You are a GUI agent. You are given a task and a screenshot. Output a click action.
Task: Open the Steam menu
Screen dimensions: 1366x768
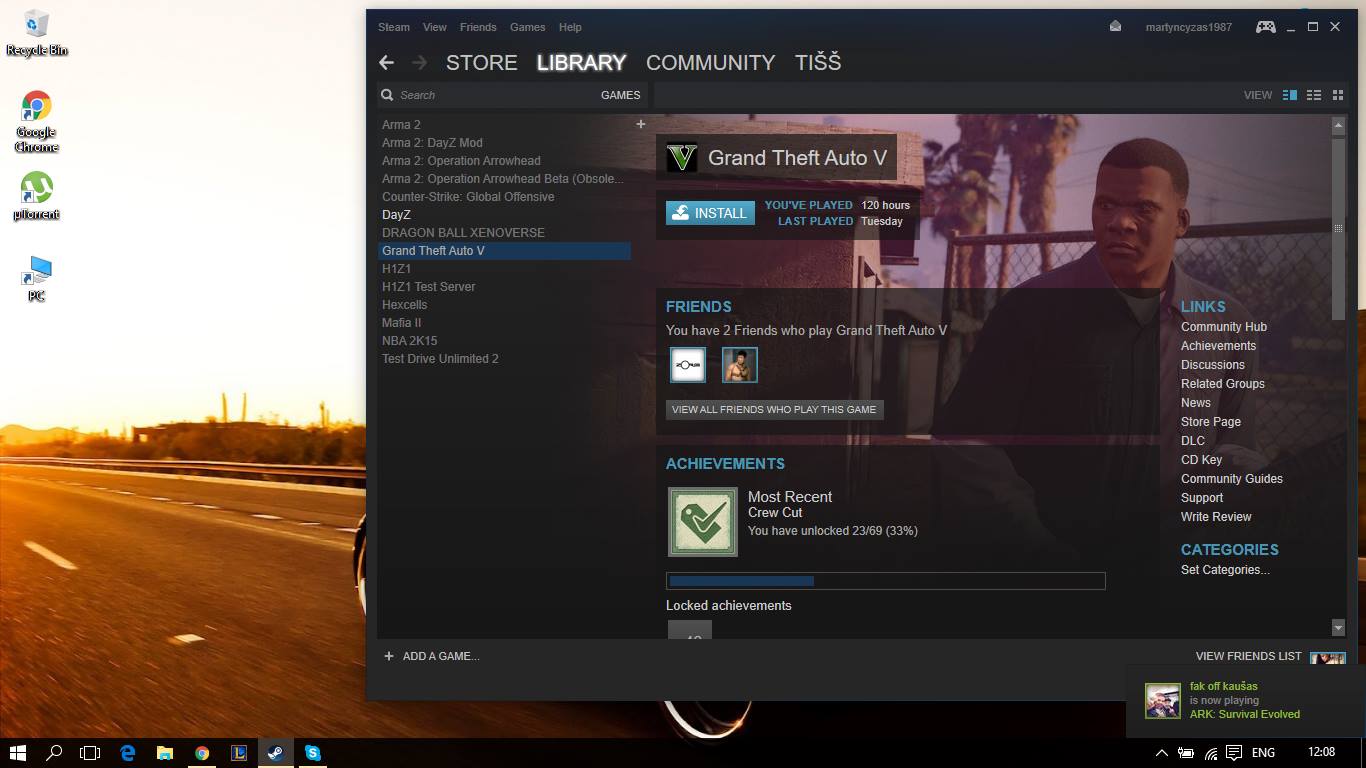point(394,27)
